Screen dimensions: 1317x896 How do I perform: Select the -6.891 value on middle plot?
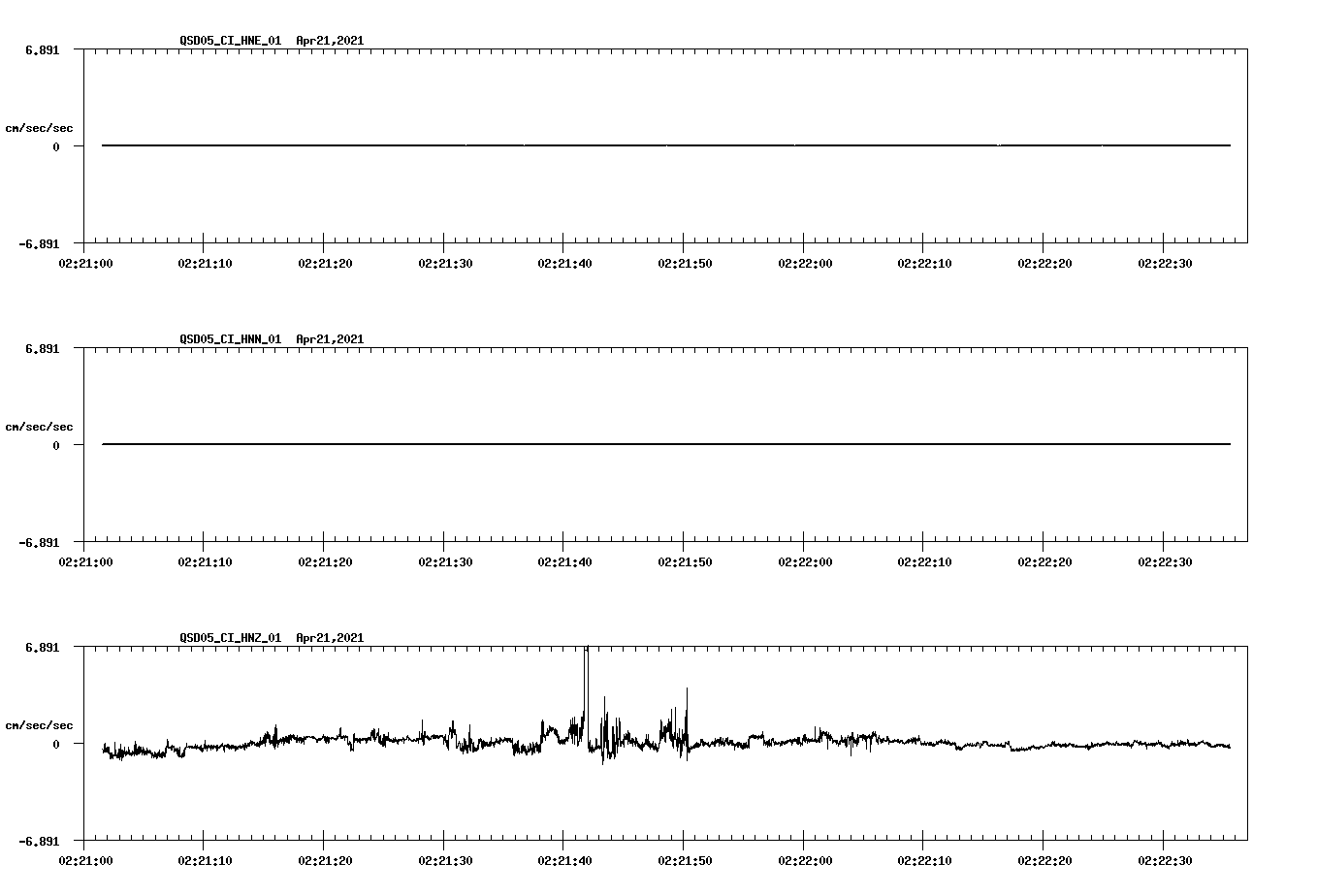point(40,543)
